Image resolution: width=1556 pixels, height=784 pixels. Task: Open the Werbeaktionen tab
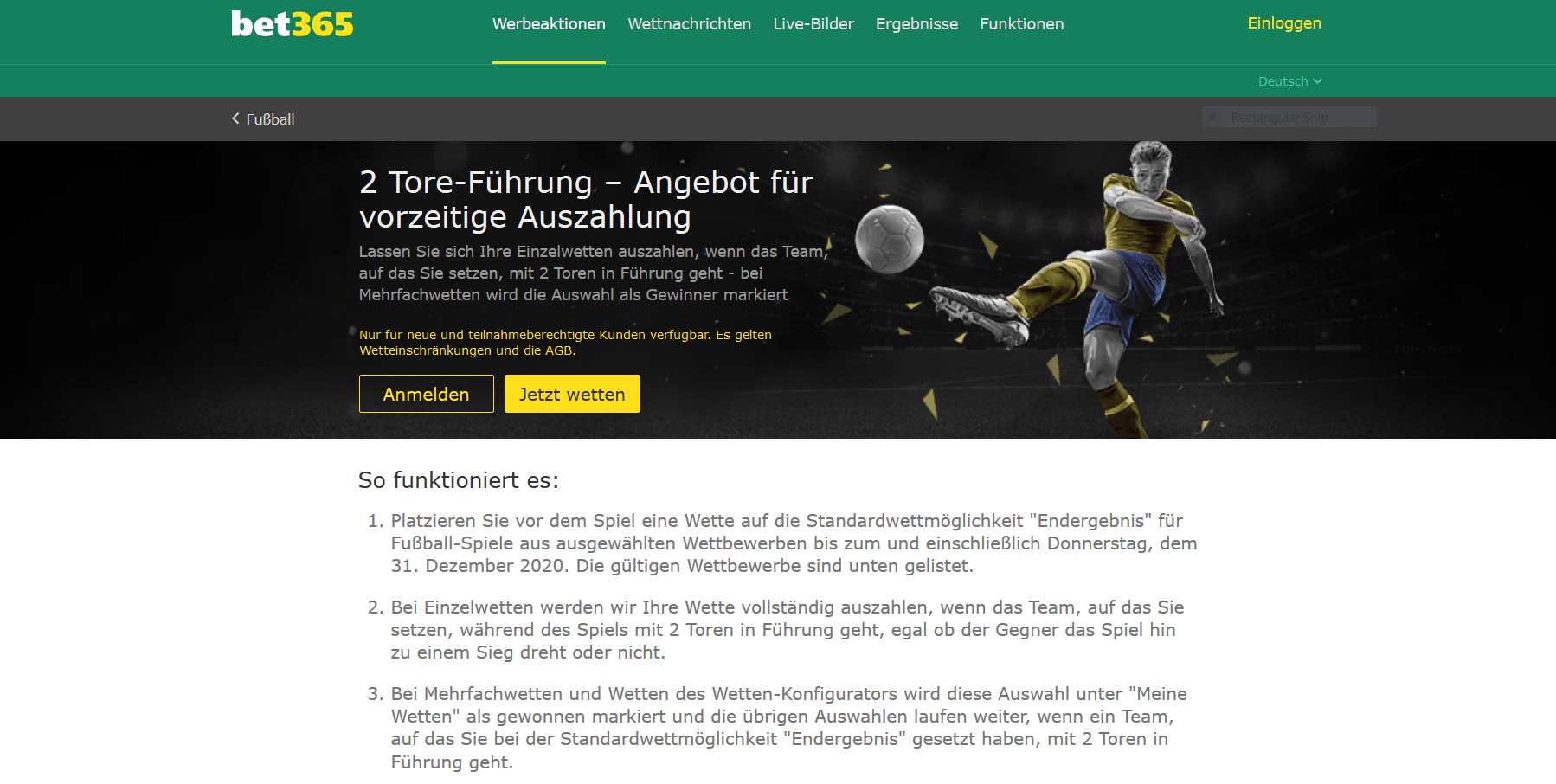[x=549, y=24]
